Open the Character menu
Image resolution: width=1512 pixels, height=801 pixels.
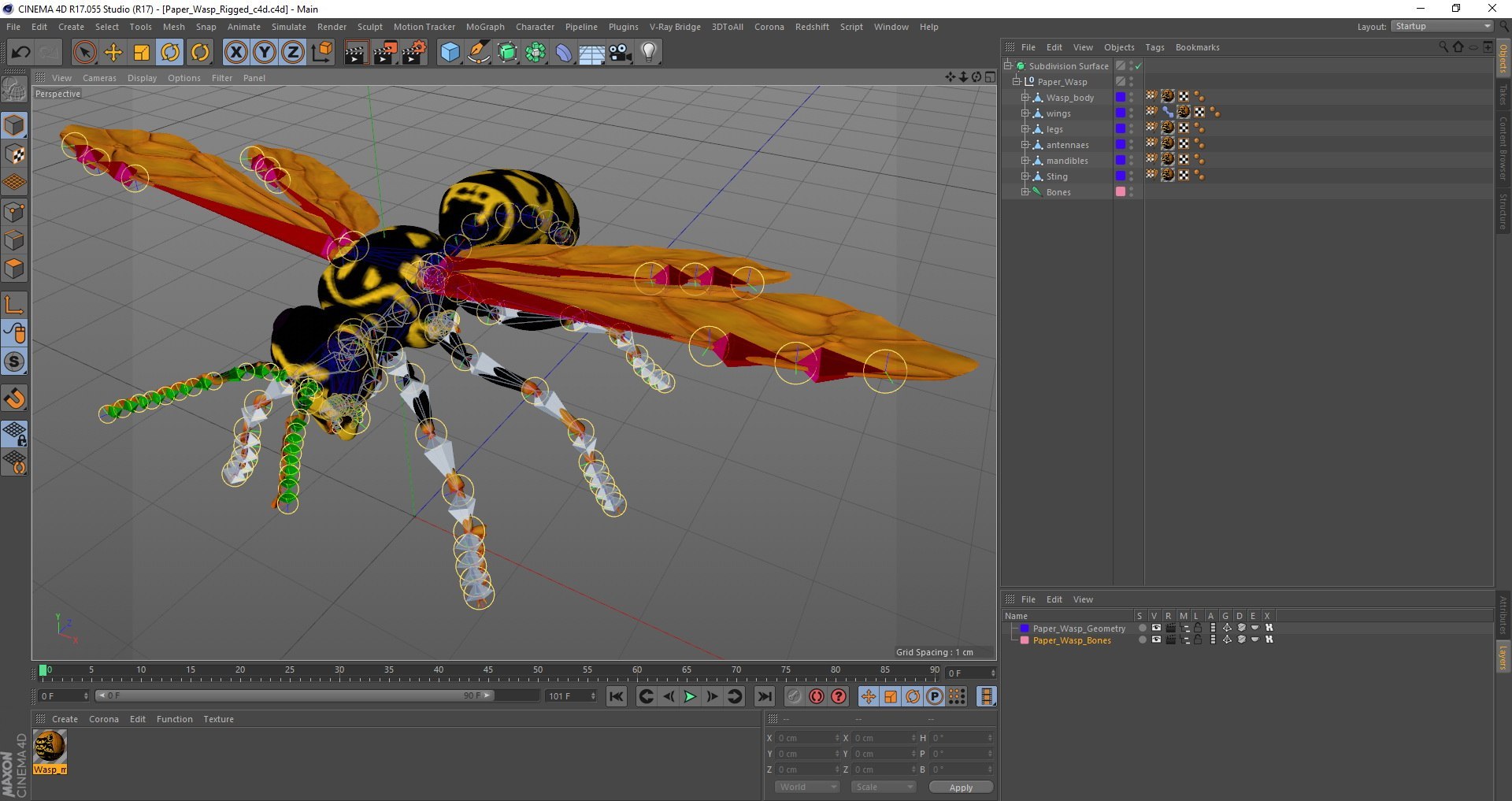point(535,27)
